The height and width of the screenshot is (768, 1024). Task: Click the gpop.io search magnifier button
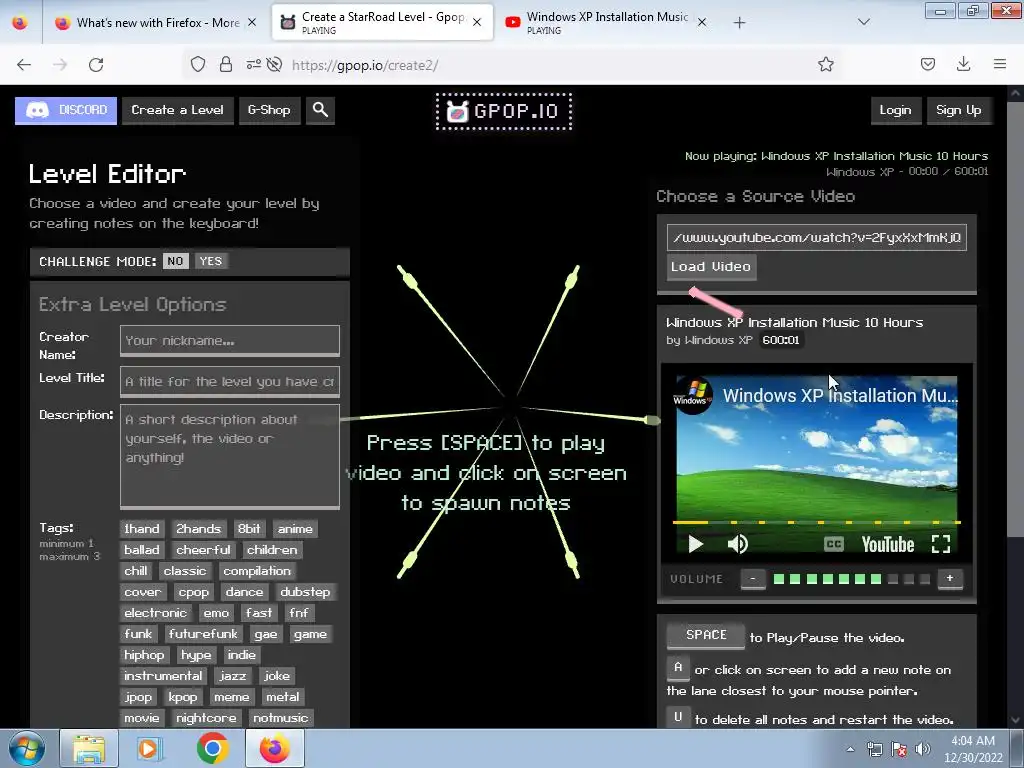pyautogui.click(x=320, y=110)
